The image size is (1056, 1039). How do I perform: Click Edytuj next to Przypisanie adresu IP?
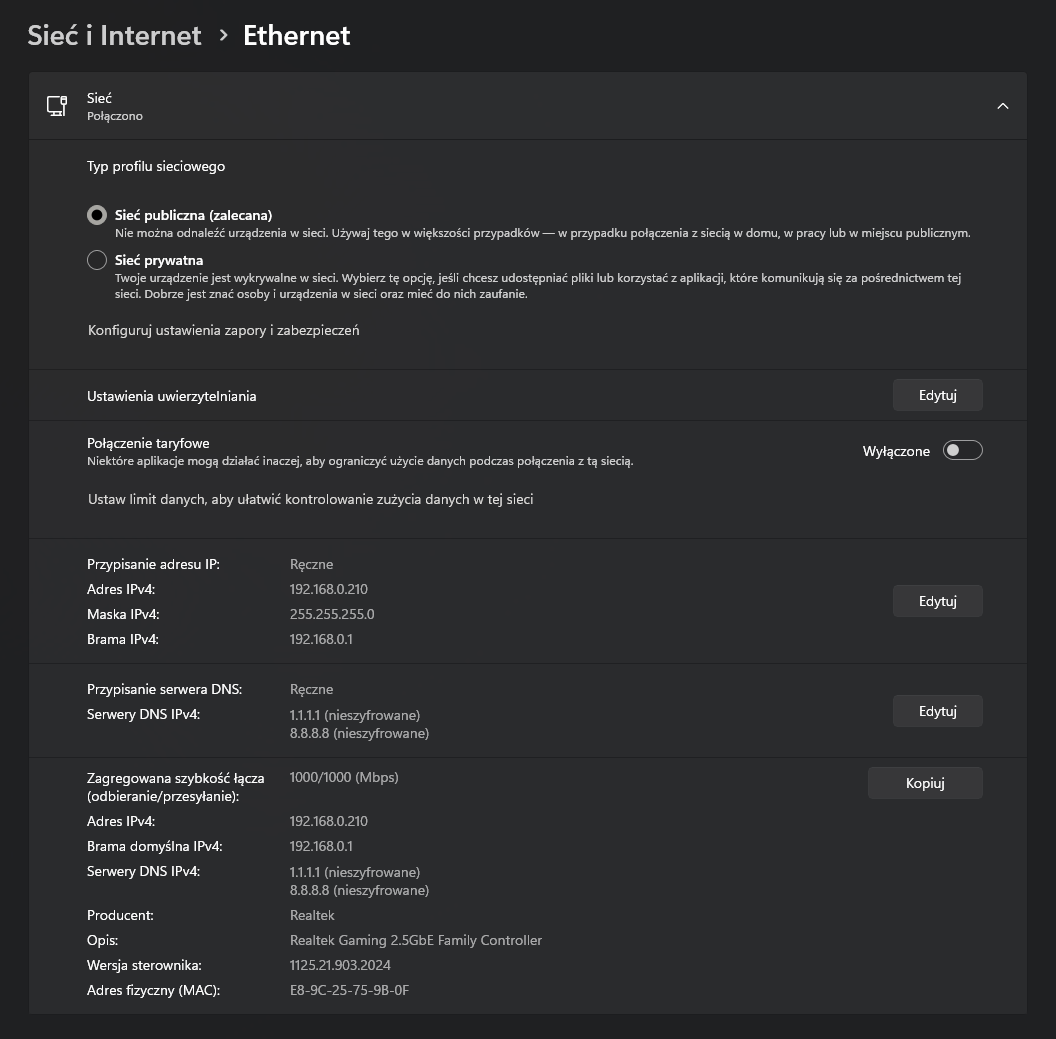pyautogui.click(x=937, y=601)
